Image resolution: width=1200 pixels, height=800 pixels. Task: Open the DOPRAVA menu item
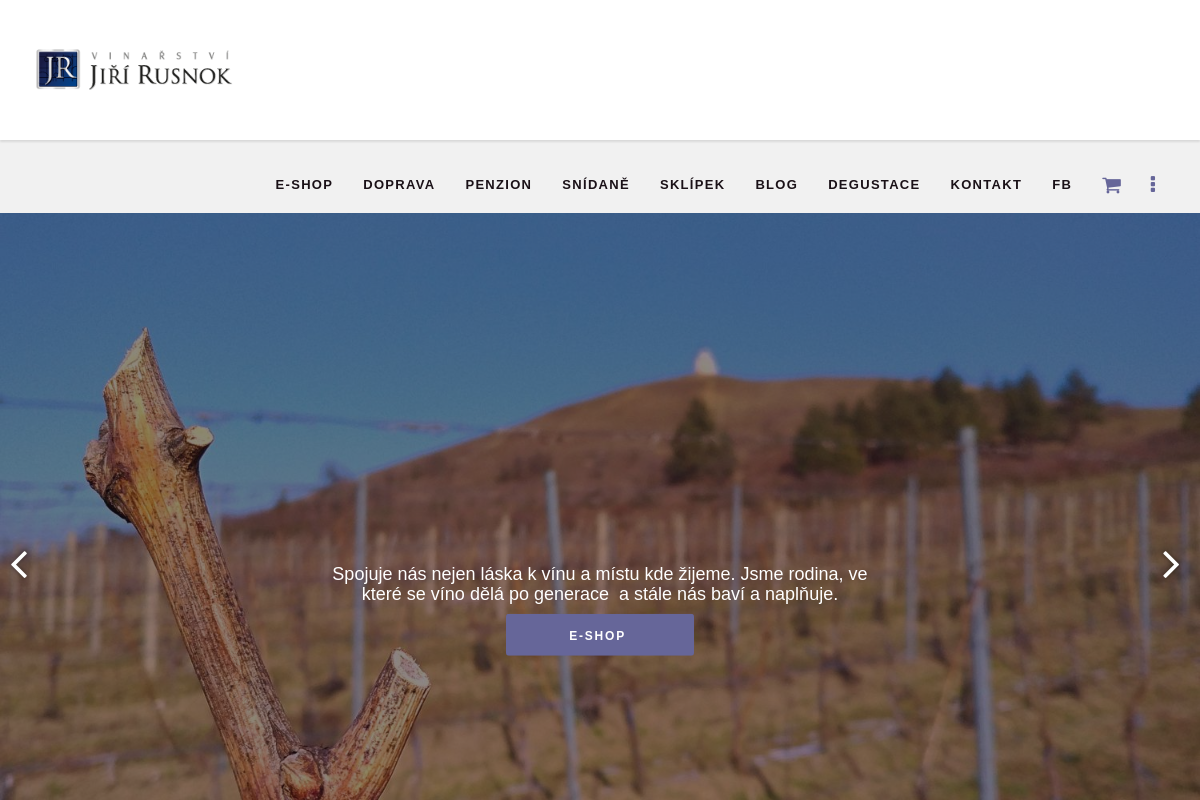[399, 185]
